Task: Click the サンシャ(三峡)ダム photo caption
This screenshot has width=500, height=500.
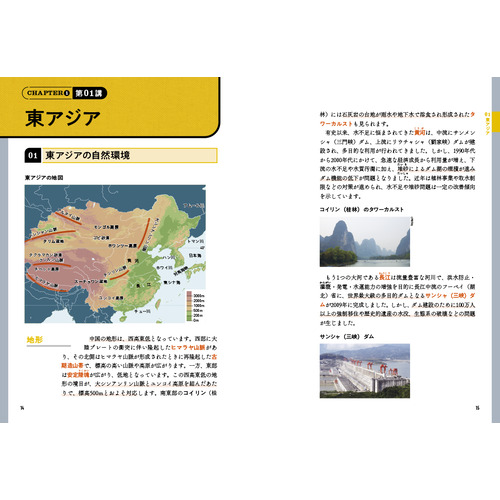Action: [347, 337]
